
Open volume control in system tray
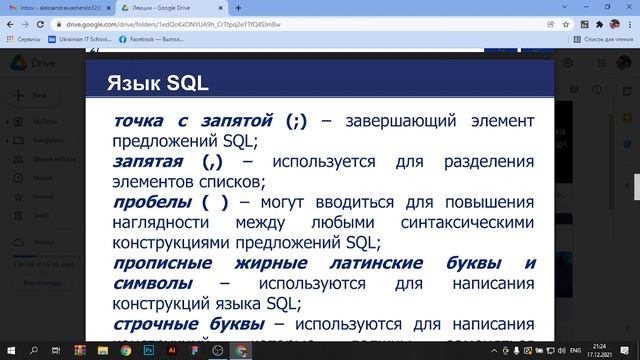(562, 350)
